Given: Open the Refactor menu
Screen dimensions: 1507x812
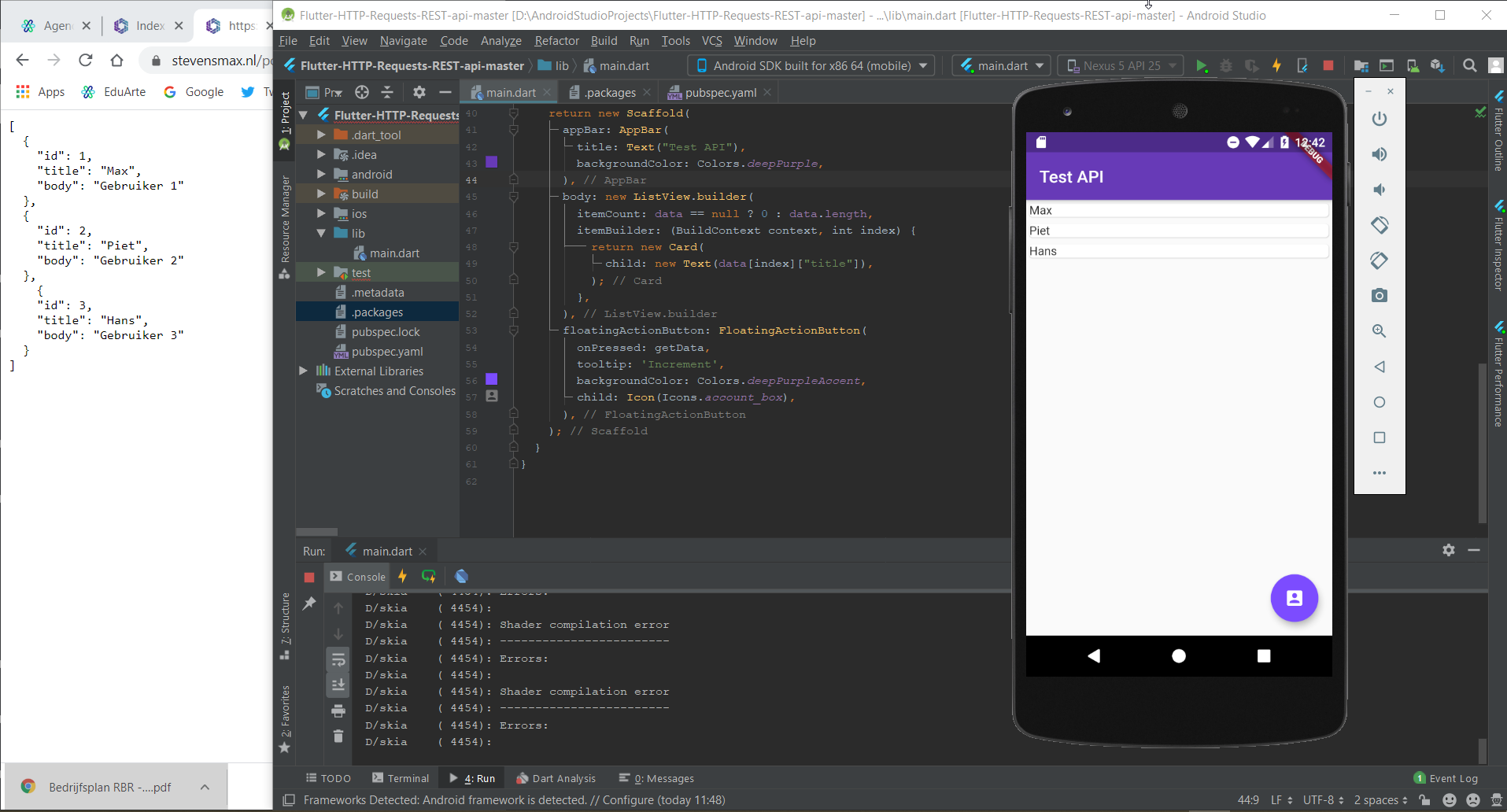Looking at the screenshot, I should 556,41.
